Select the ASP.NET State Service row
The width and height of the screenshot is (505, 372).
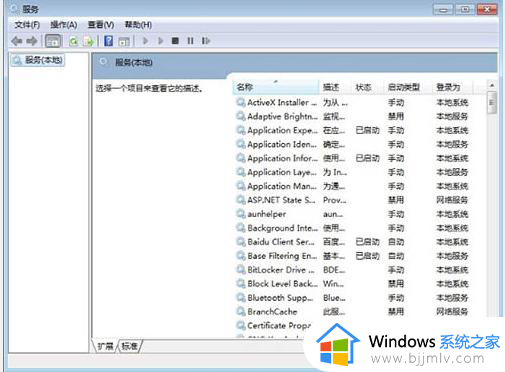tap(352, 200)
